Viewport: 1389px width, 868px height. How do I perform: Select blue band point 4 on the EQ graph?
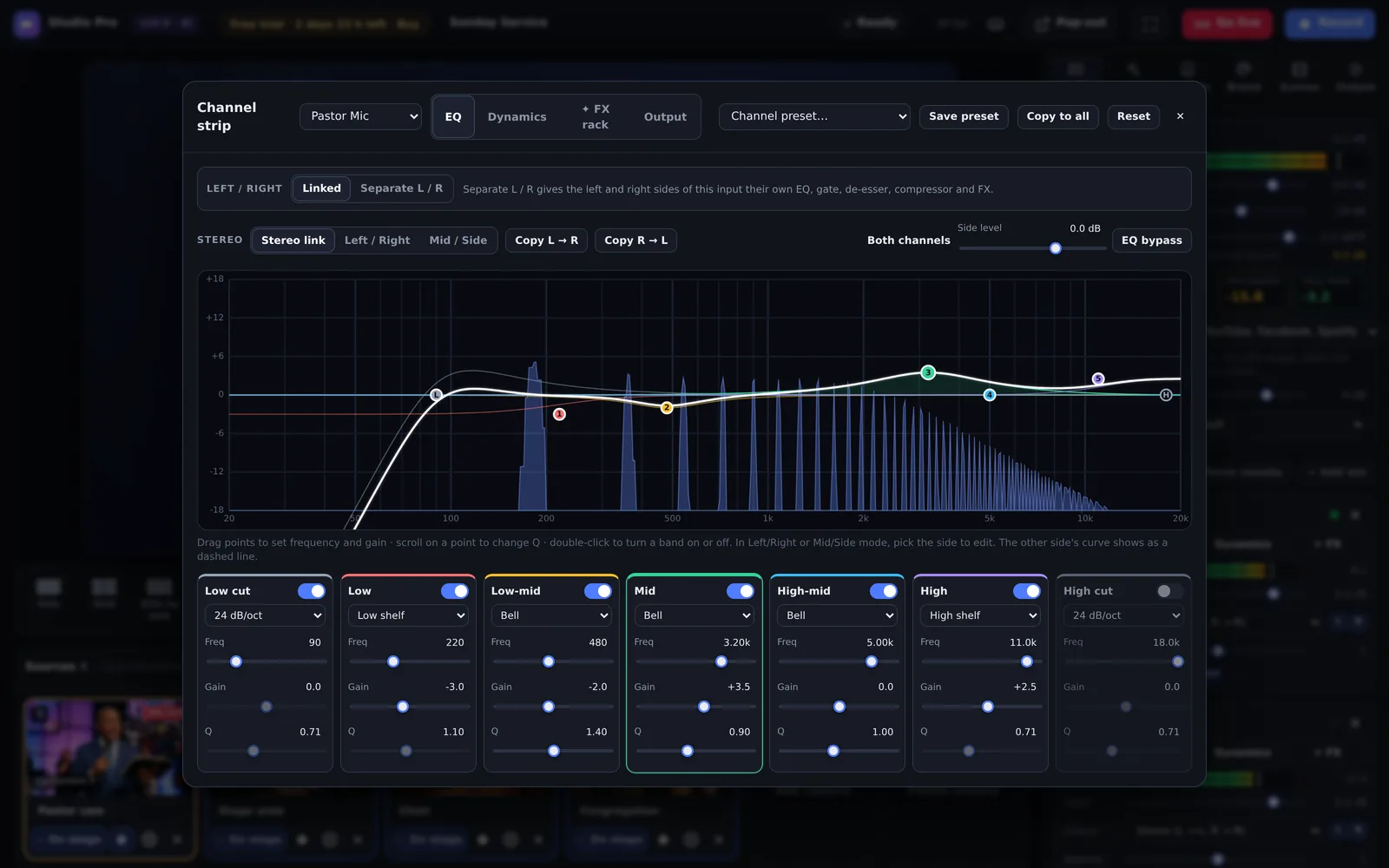(990, 395)
